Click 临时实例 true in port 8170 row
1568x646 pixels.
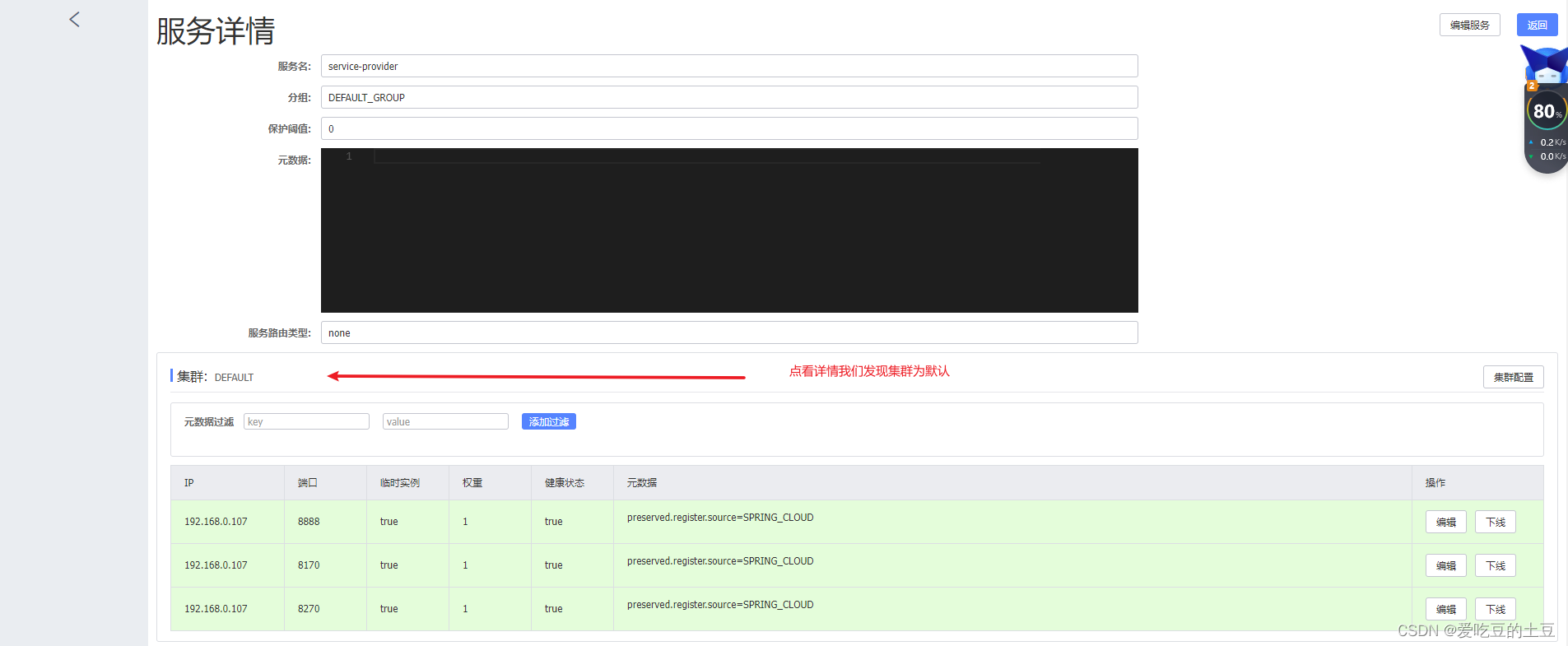click(389, 565)
